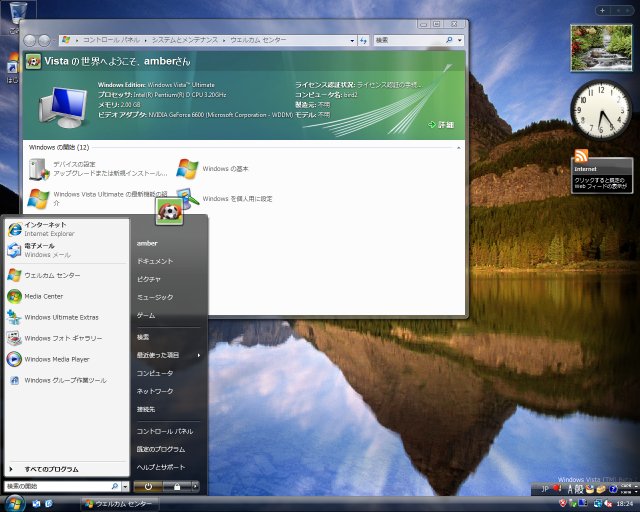The height and width of the screenshot is (512, 640).
Task: Click the IME 般 conversion mode icon
Action: [x=579, y=489]
